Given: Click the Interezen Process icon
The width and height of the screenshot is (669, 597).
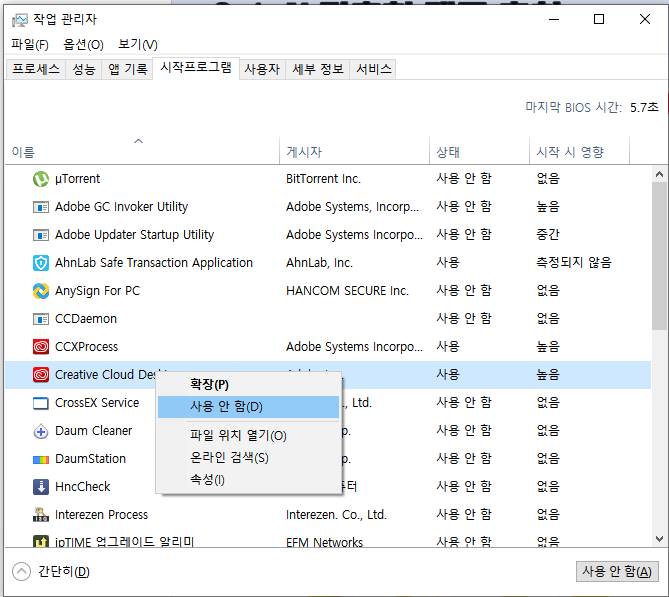Looking at the screenshot, I should 41,515.
